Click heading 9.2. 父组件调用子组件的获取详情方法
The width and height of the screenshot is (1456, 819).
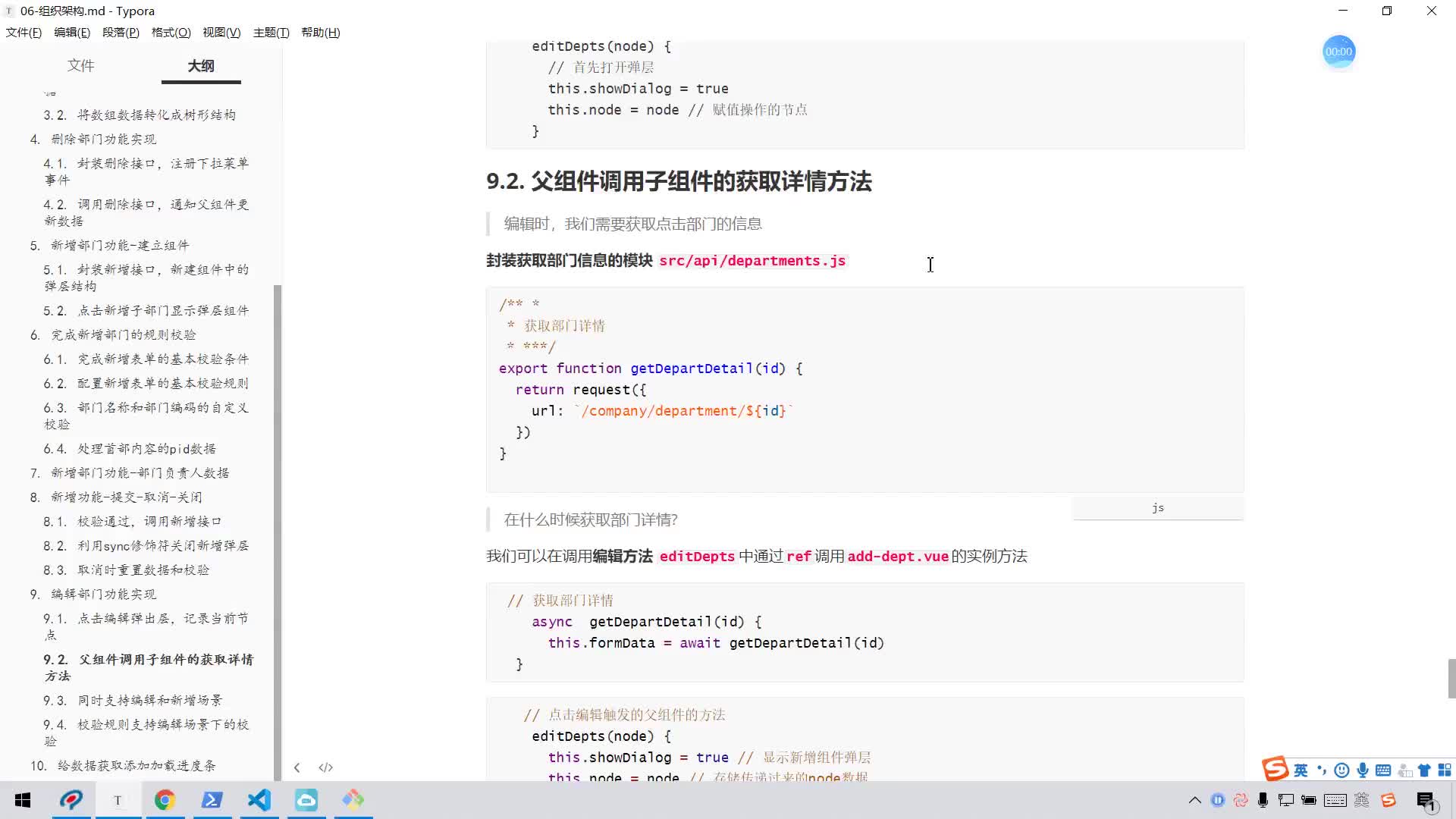click(x=679, y=181)
